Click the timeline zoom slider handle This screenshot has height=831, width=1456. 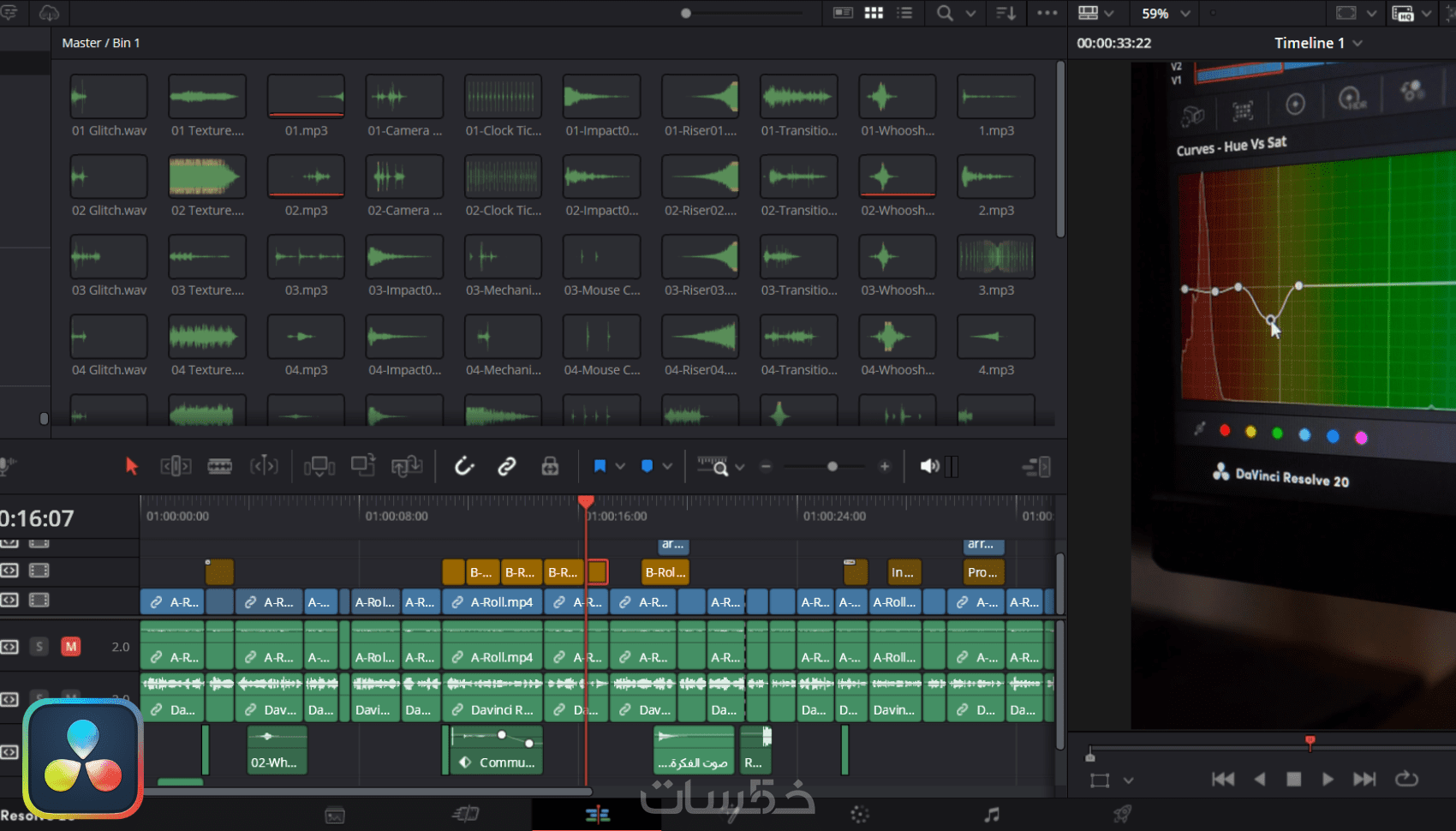832,466
